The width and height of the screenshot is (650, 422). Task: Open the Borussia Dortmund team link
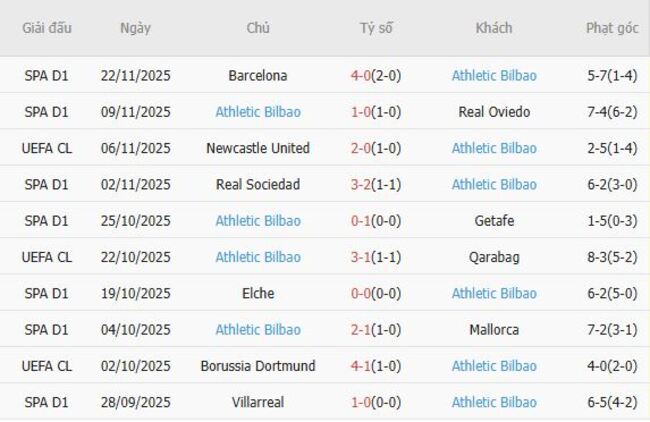tap(258, 366)
